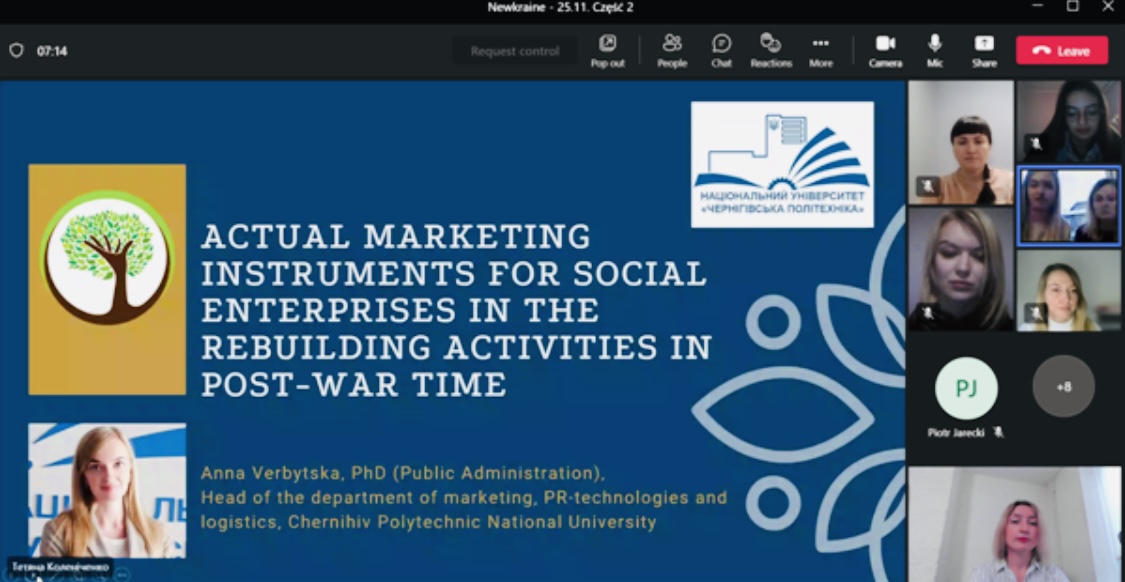Select the highlighted two-person video tile
This screenshot has height=582, width=1125.
(x=1068, y=206)
